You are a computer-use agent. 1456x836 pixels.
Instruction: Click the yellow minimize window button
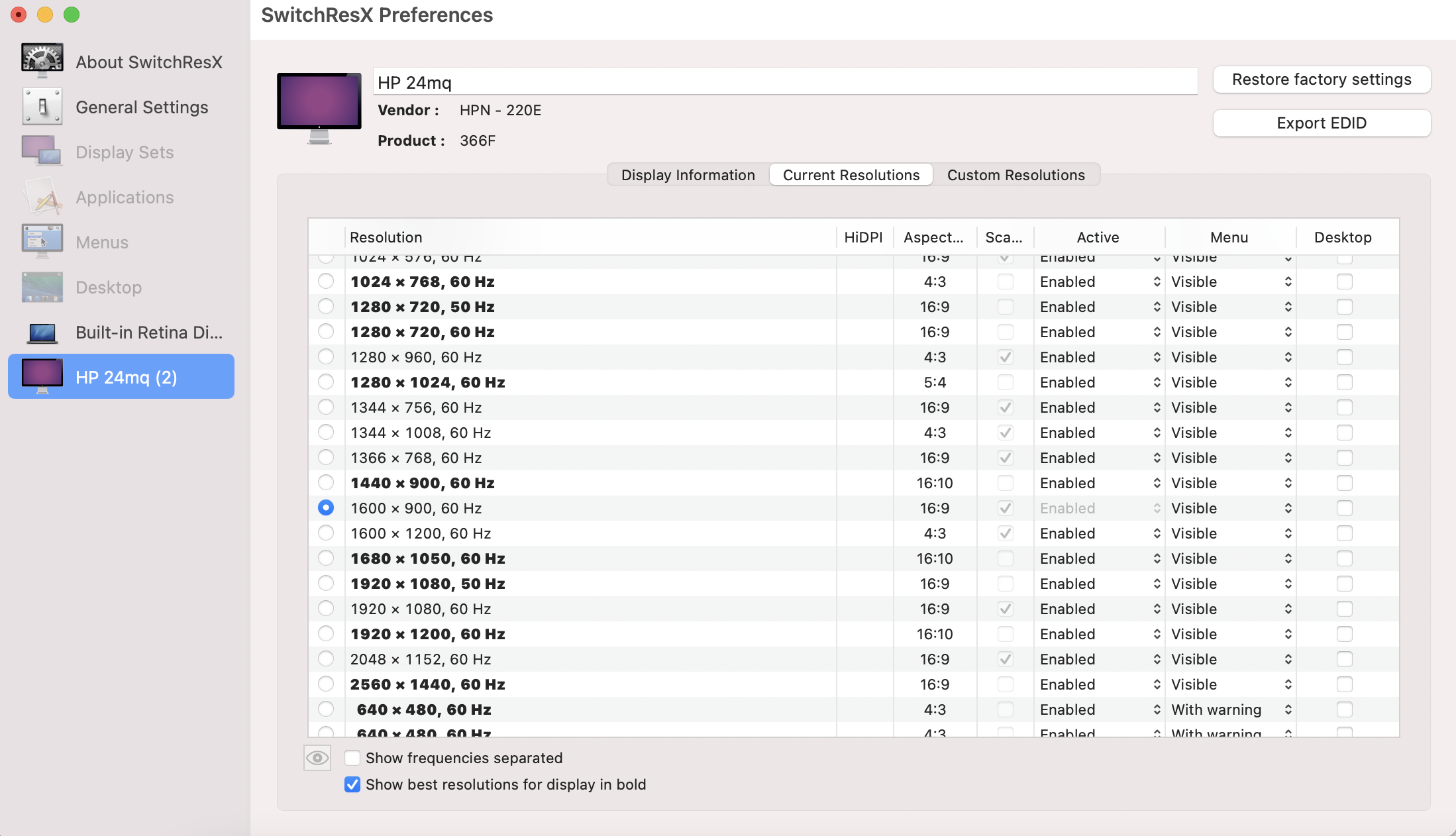(x=45, y=15)
